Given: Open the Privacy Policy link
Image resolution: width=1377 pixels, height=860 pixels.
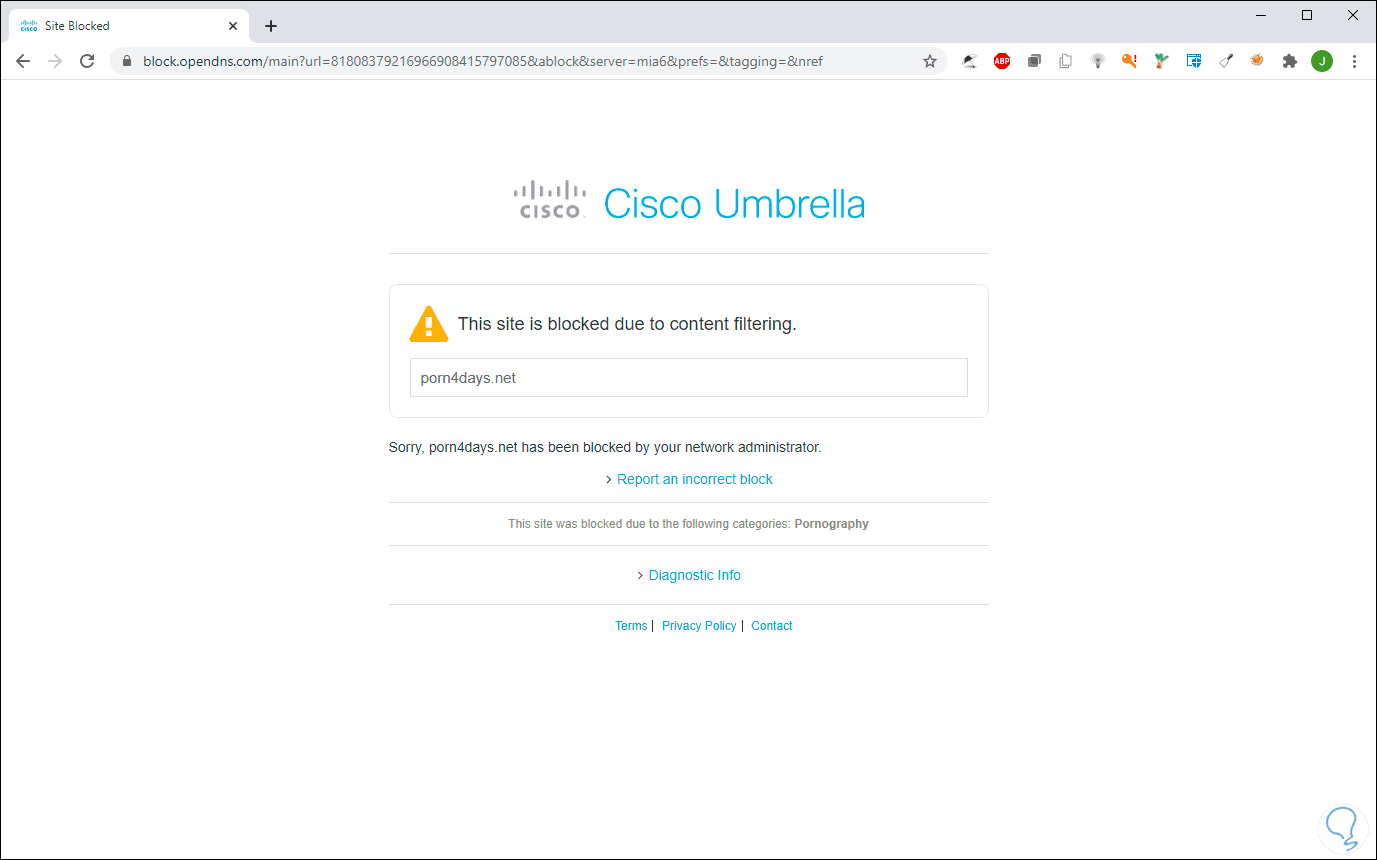Looking at the screenshot, I should (699, 626).
